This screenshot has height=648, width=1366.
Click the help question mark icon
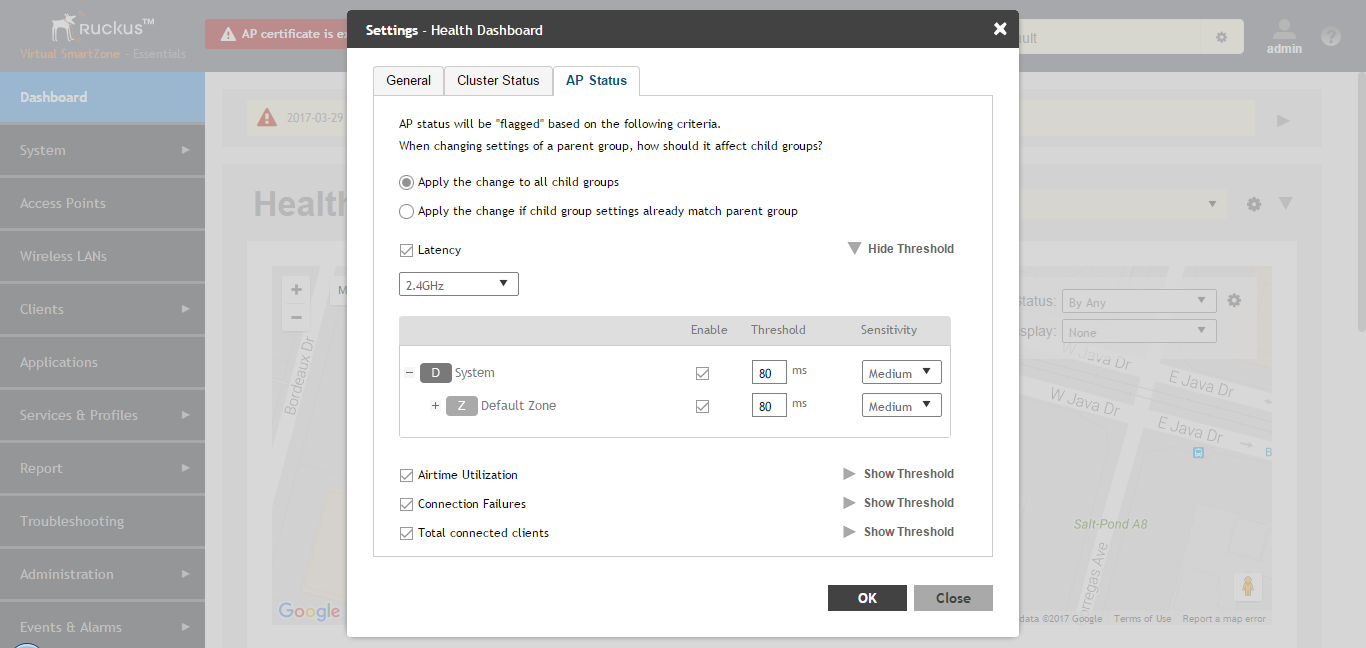[1330, 37]
